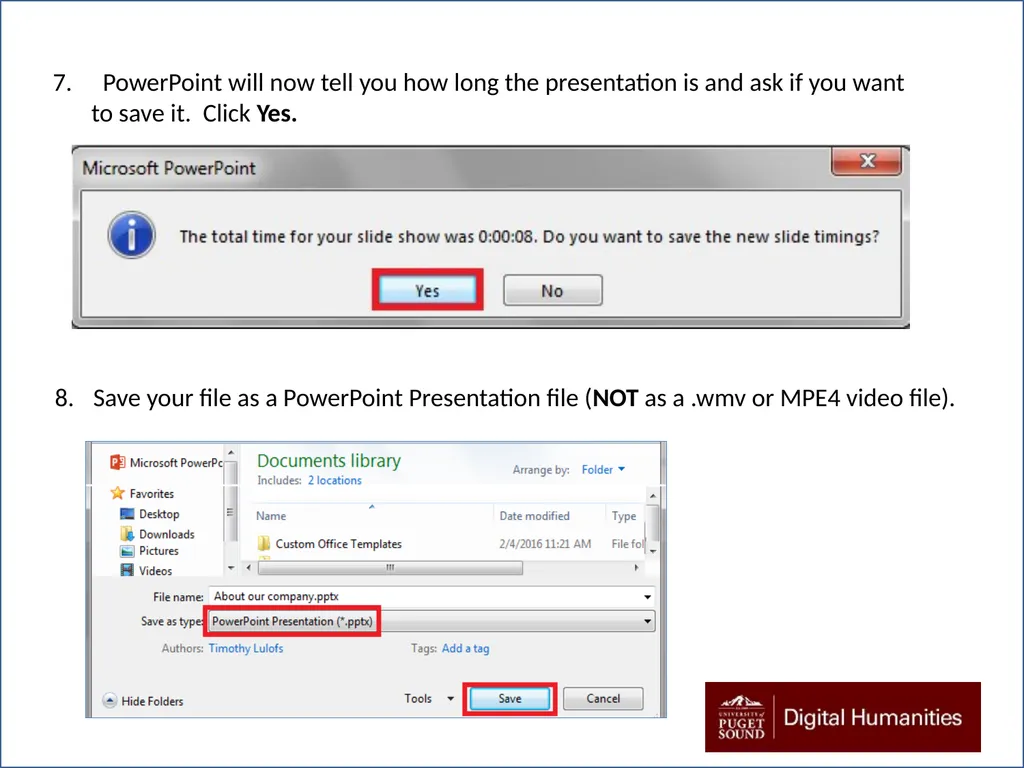Click the navigation pane scroll down arrow

tap(231, 568)
